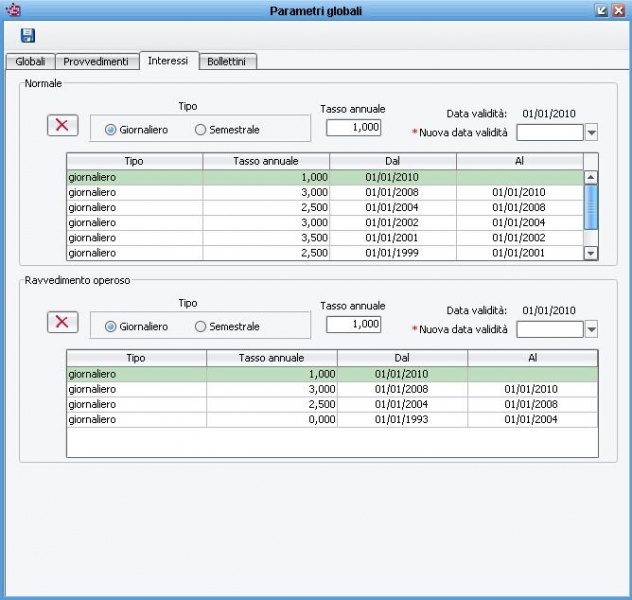The image size is (632, 600).
Task: Open Nuova data validità dropdown in Ravvedimento operoso
Action: point(591,329)
